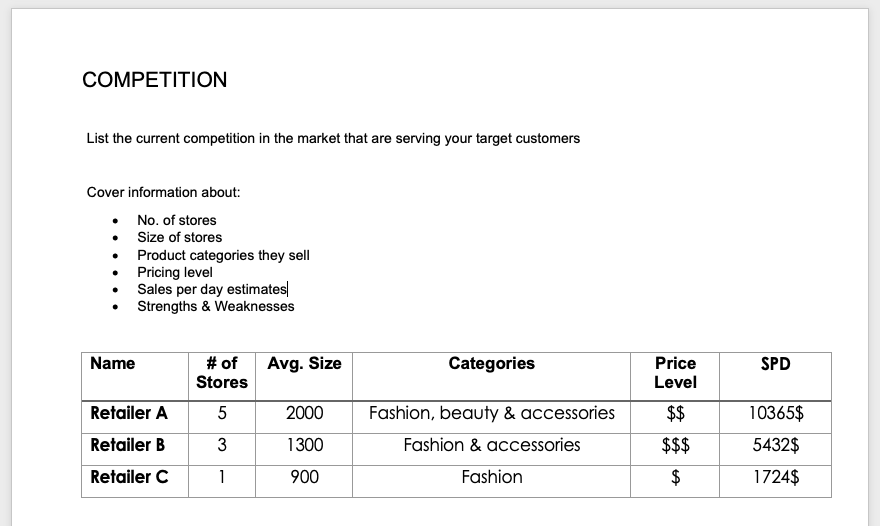Viewport: 880px width, 526px height.
Task: Click the $$$ price level cell
Action: [x=675, y=449]
